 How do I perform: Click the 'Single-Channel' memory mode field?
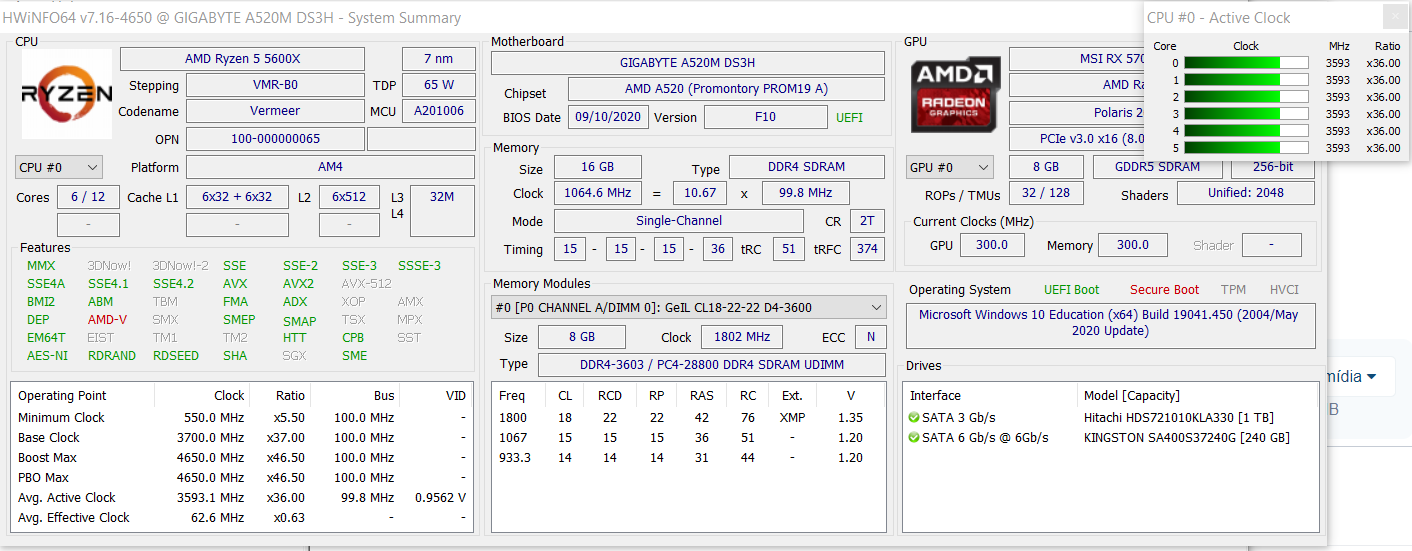coord(678,221)
